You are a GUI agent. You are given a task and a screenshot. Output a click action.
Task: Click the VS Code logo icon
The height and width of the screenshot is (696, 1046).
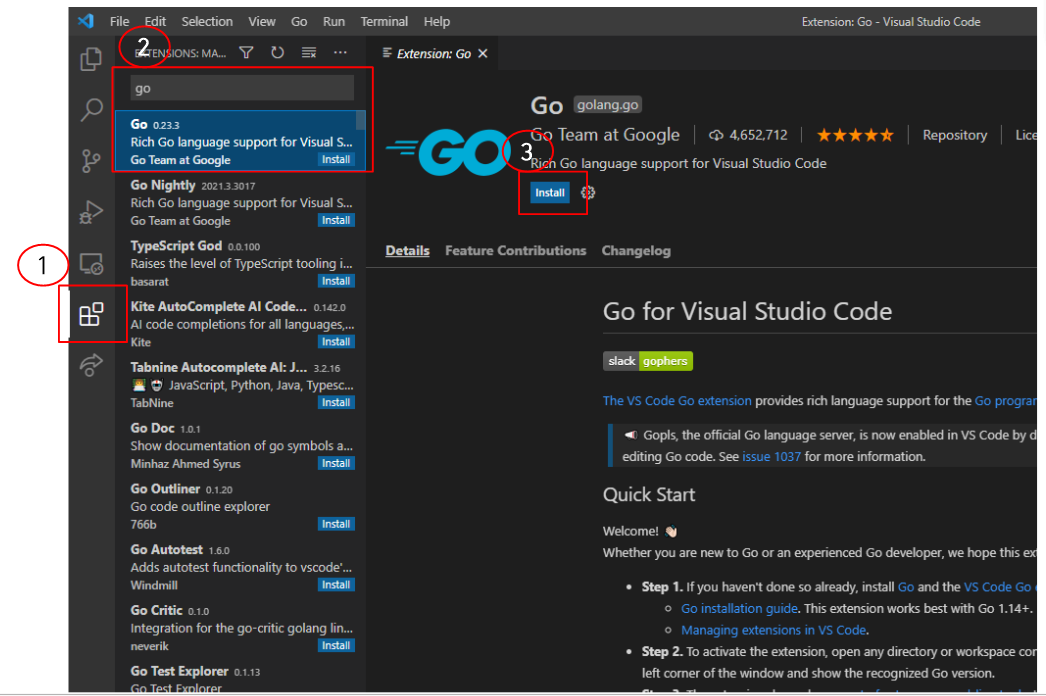[86, 21]
